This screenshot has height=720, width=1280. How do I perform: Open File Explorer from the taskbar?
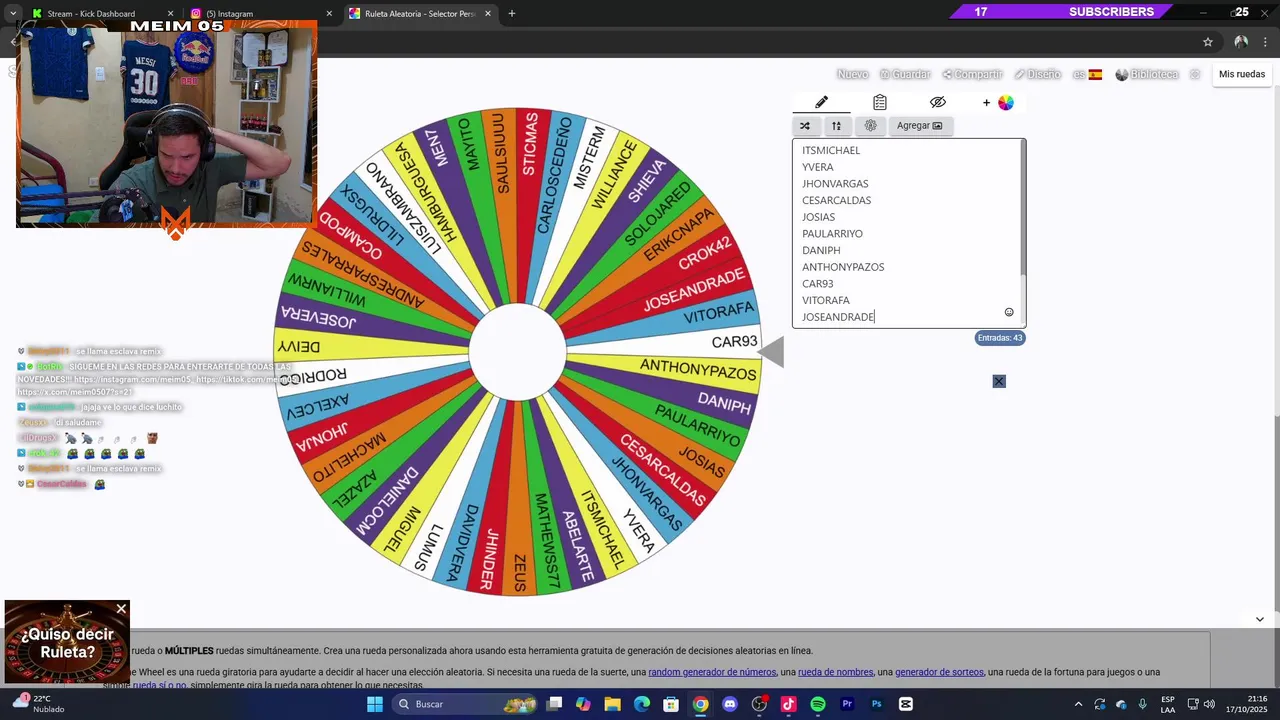613,704
